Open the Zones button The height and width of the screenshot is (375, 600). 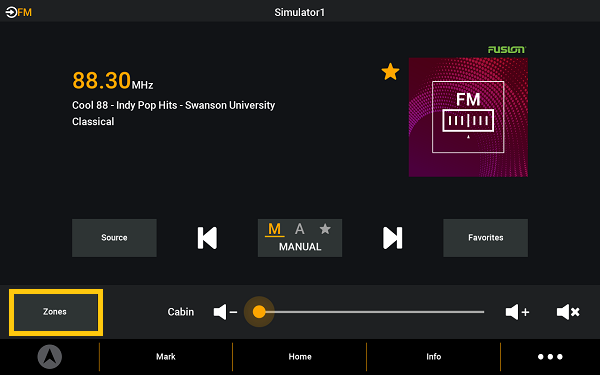pyautogui.click(x=56, y=312)
